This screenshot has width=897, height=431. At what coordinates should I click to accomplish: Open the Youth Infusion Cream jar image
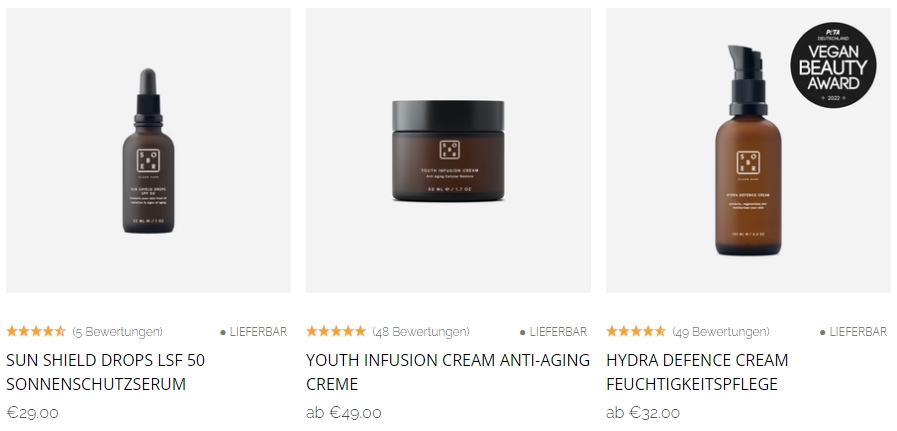coord(448,150)
